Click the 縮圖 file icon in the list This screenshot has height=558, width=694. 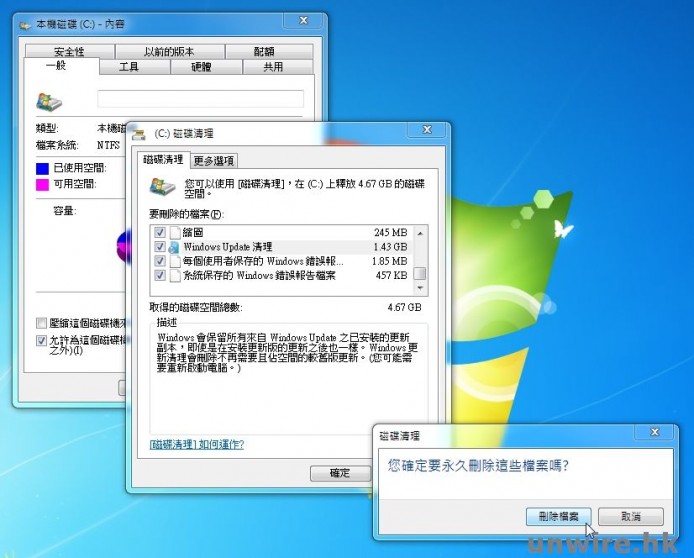coord(173,232)
